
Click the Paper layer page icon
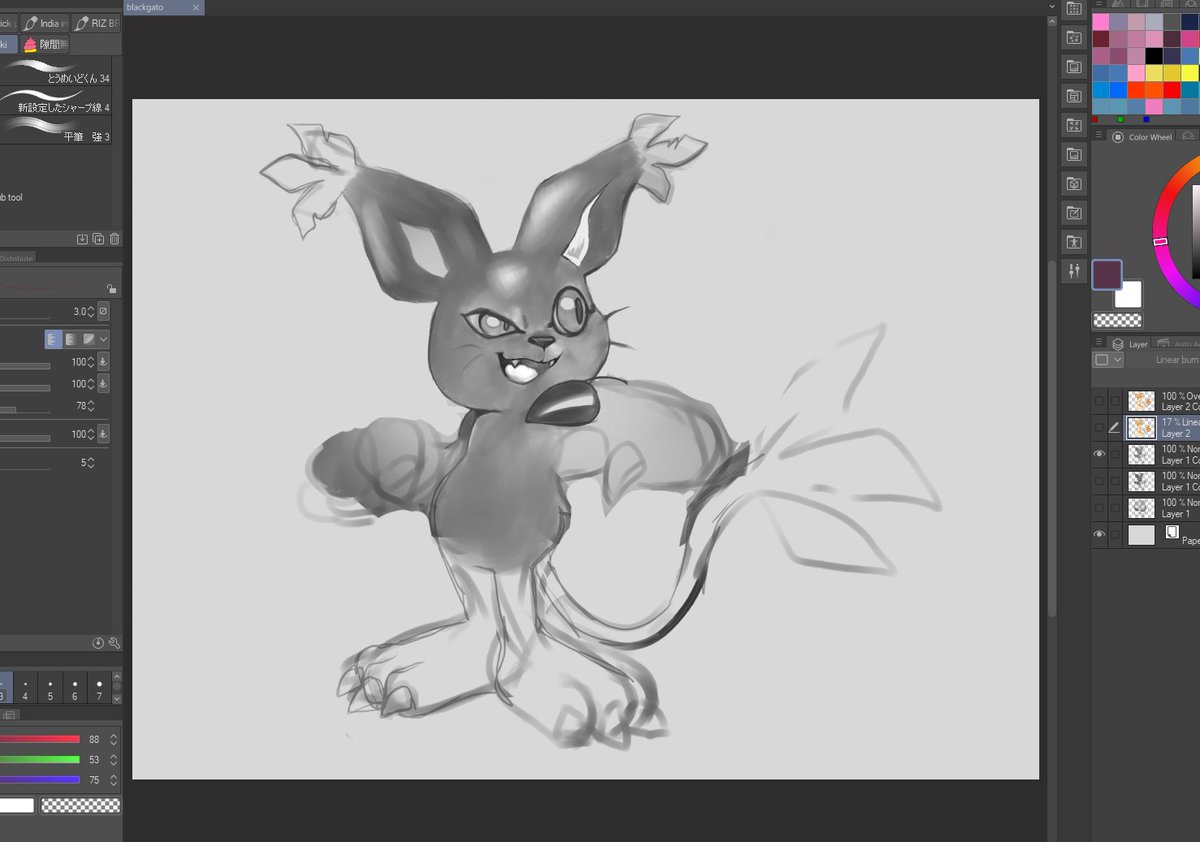[1172, 532]
